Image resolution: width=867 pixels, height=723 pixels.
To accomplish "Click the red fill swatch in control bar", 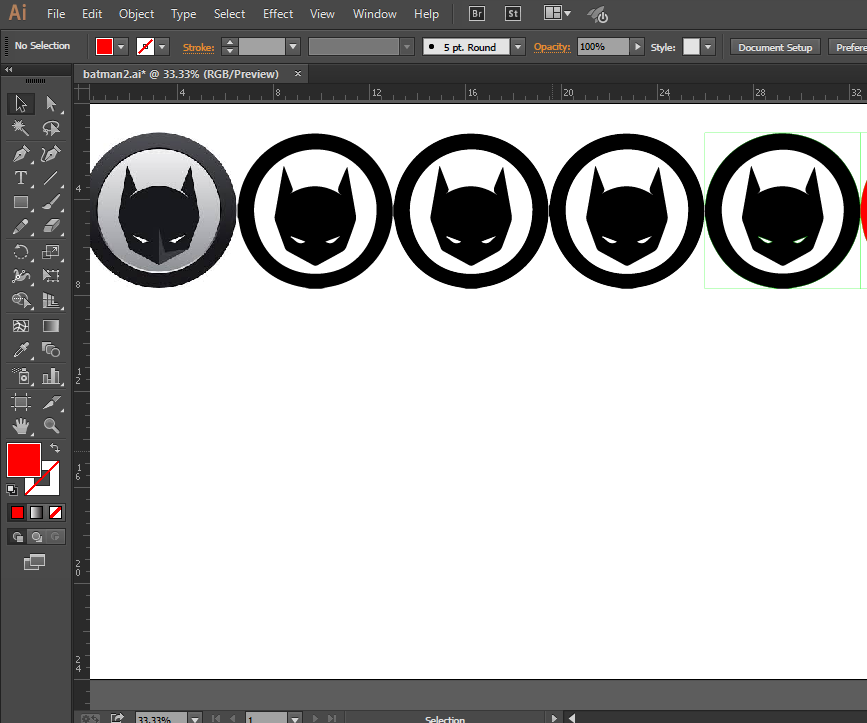I will [103, 46].
